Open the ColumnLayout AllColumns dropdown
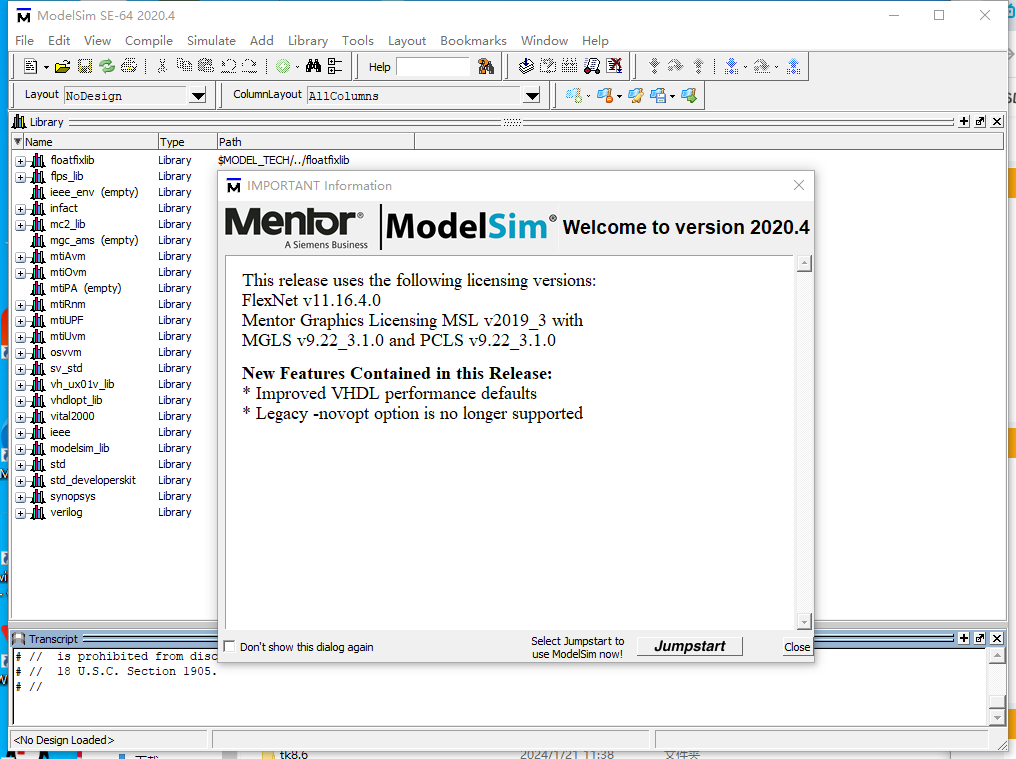1016x759 pixels. coord(532,96)
